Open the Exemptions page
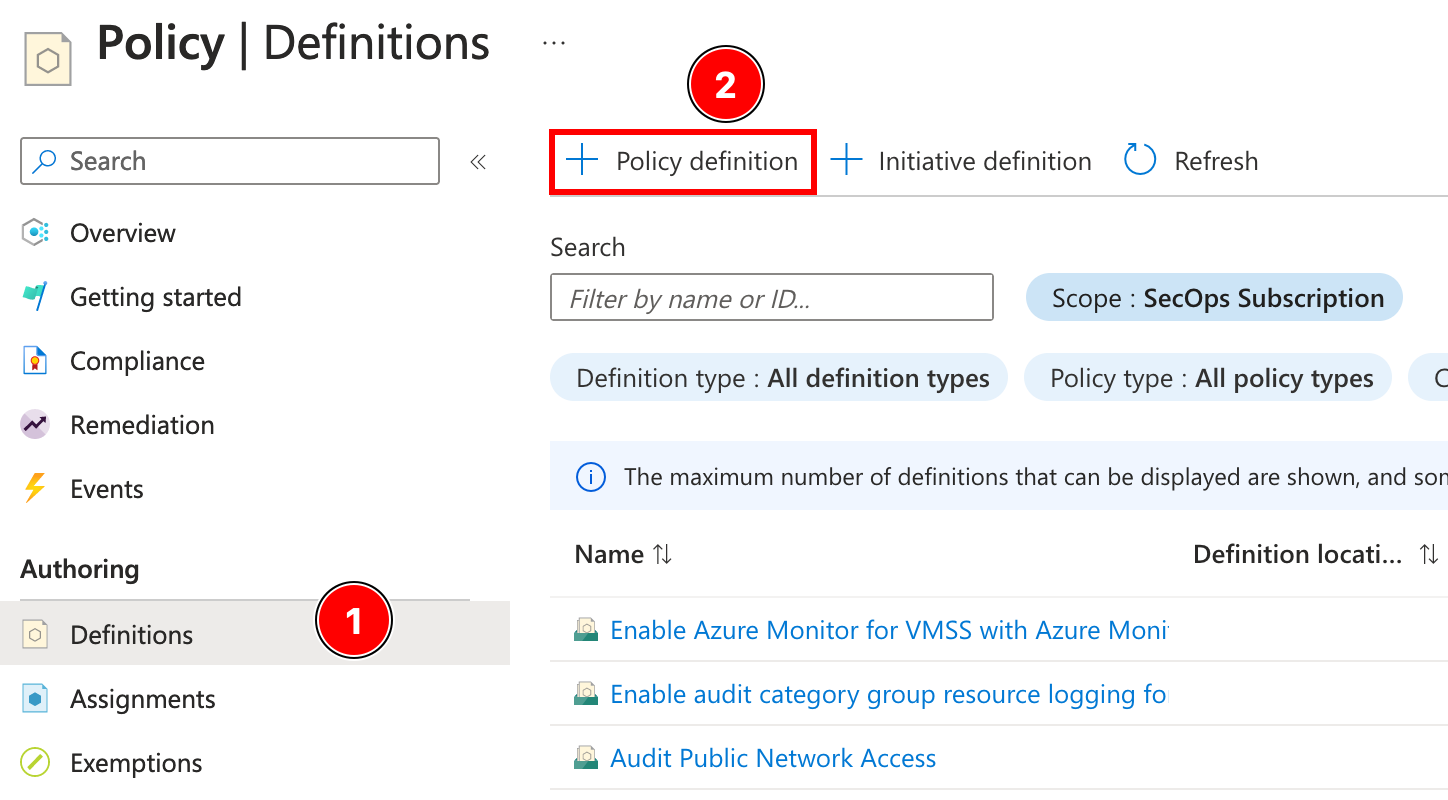The height and width of the screenshot is (800, 1448). point(135,762)
